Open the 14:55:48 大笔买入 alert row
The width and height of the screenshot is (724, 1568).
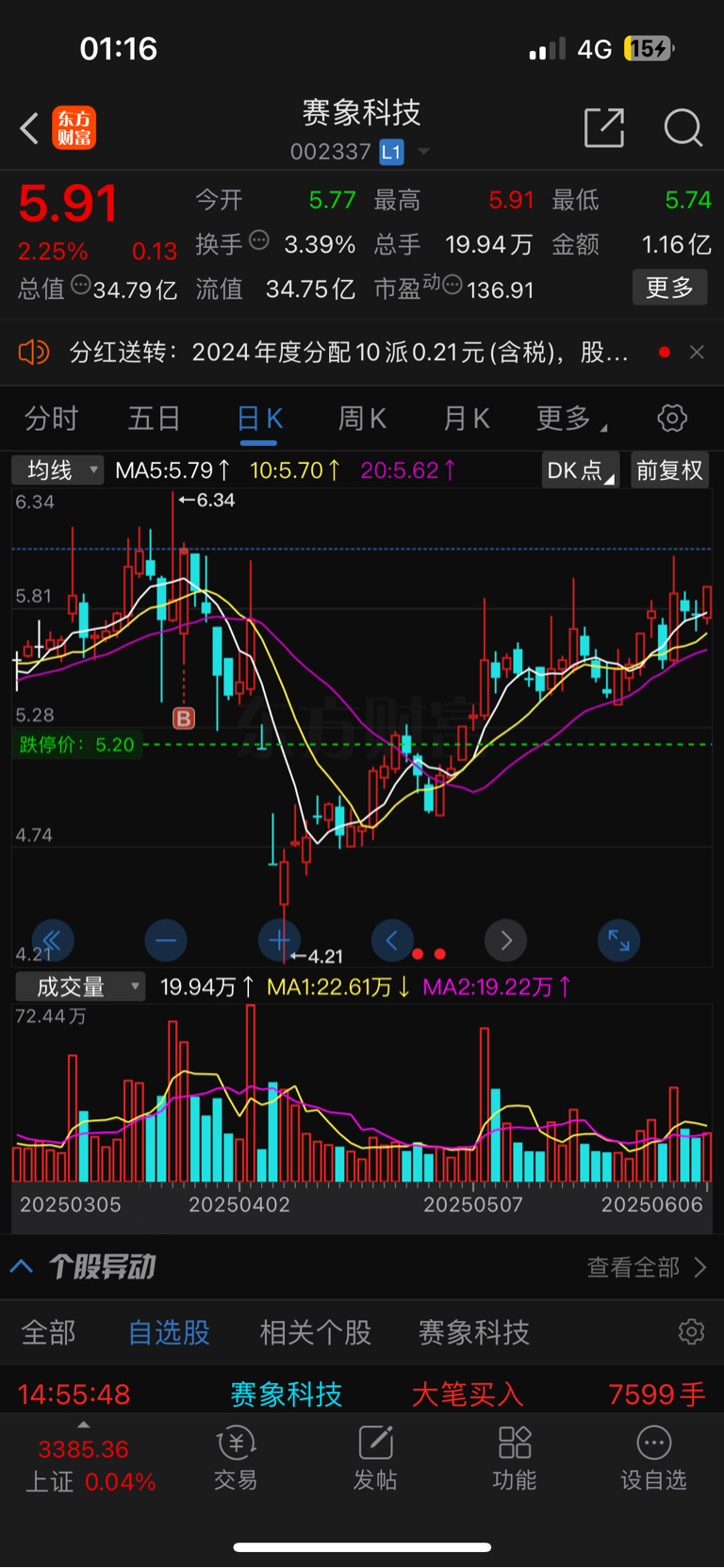point(362,1394)
